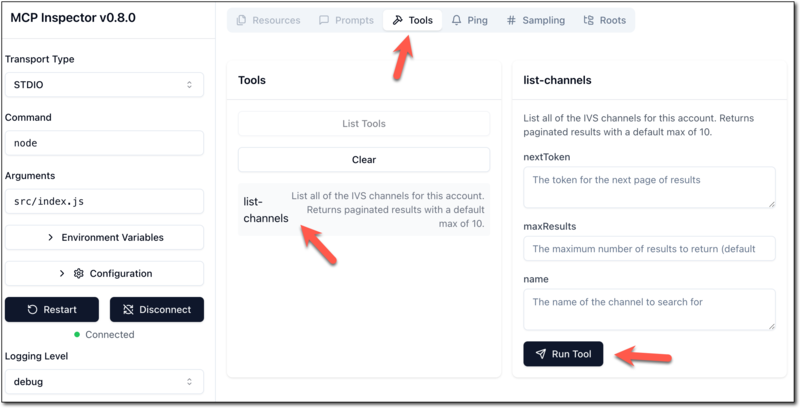
Task: Click the gear icon next to Configuration
Action: coord(78,273)
